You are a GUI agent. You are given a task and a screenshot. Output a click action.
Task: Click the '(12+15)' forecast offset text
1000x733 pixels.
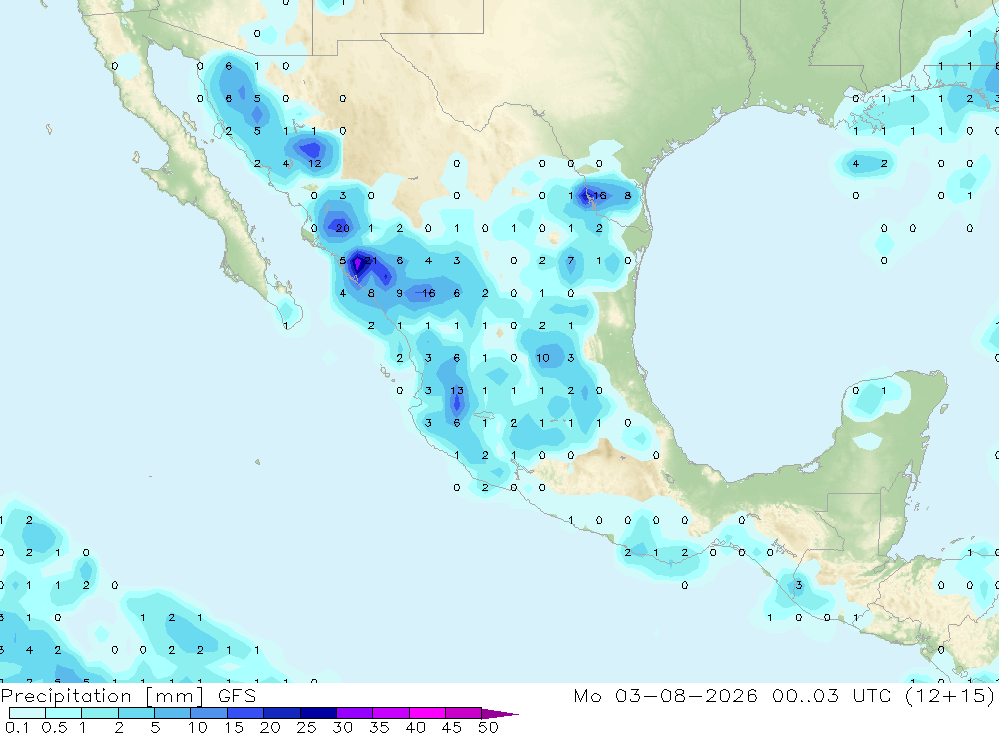point(950,695)
